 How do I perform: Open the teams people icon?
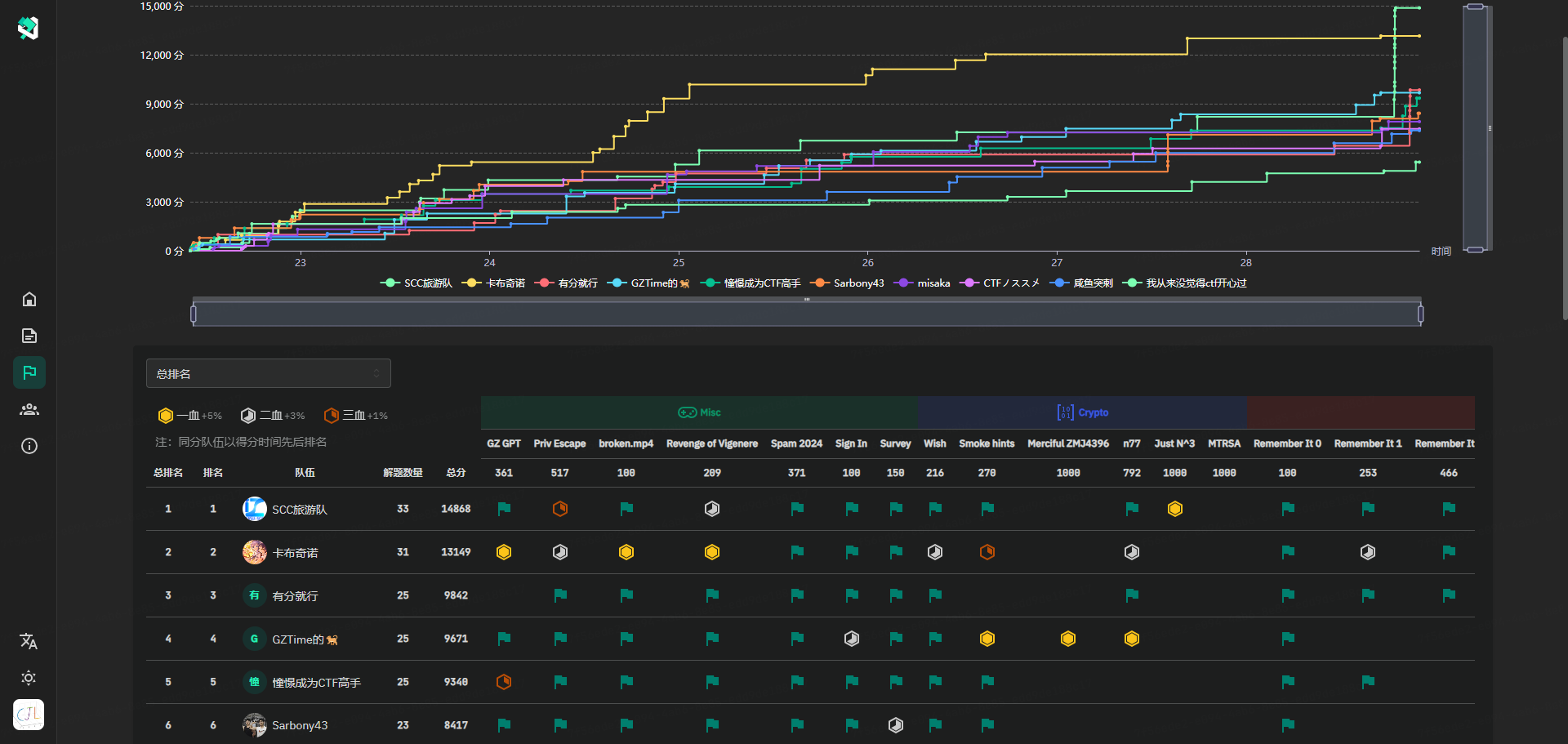tap(29, 409)
